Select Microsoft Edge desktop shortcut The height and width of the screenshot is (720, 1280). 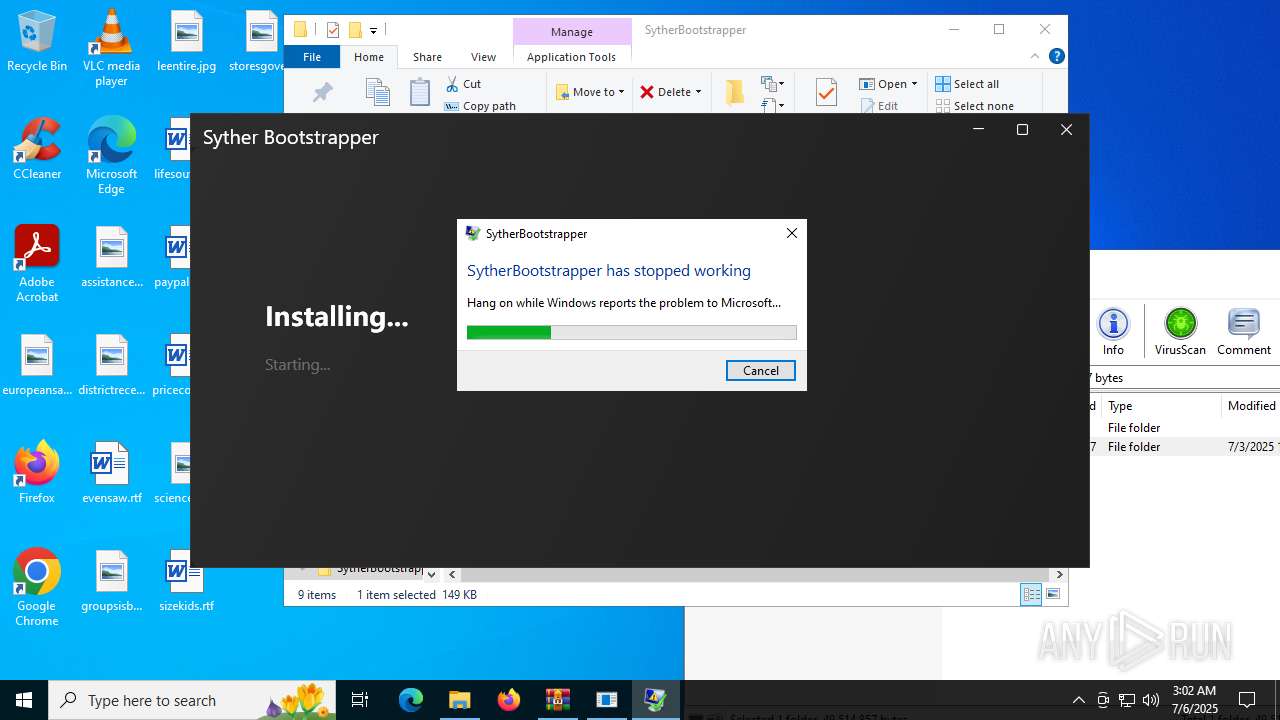click(111, 156)
